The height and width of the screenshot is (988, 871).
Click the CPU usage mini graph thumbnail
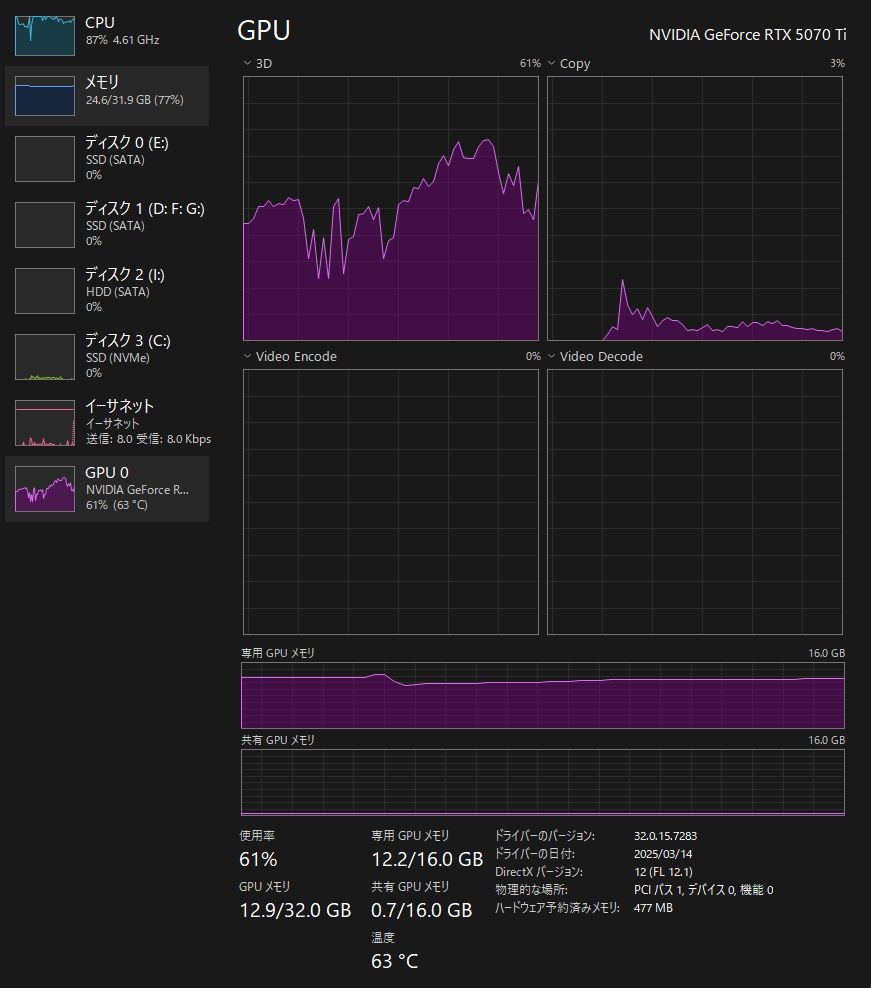45,36
